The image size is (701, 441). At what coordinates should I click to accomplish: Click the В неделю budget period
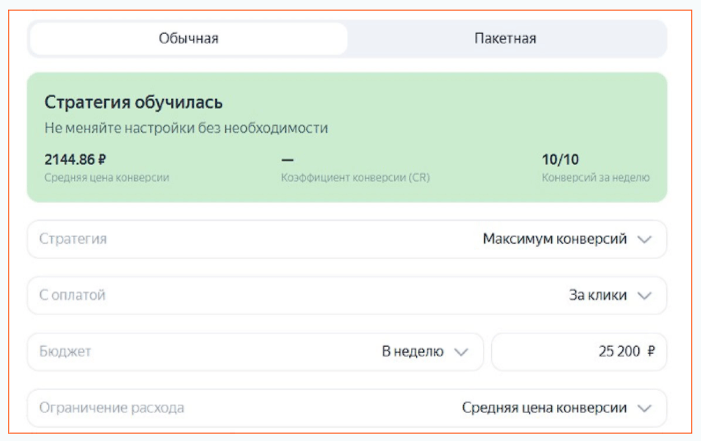pos(412,352)
